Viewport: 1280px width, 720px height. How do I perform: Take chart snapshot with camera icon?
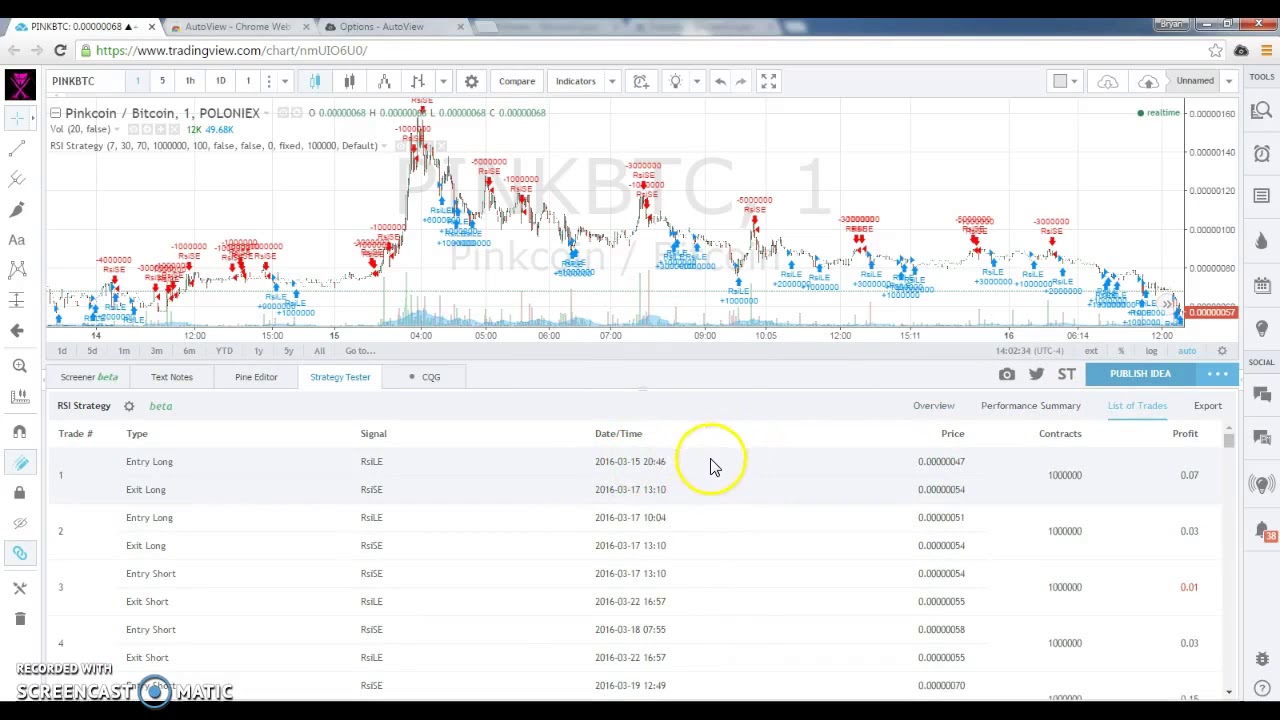tap(1007, 374)
